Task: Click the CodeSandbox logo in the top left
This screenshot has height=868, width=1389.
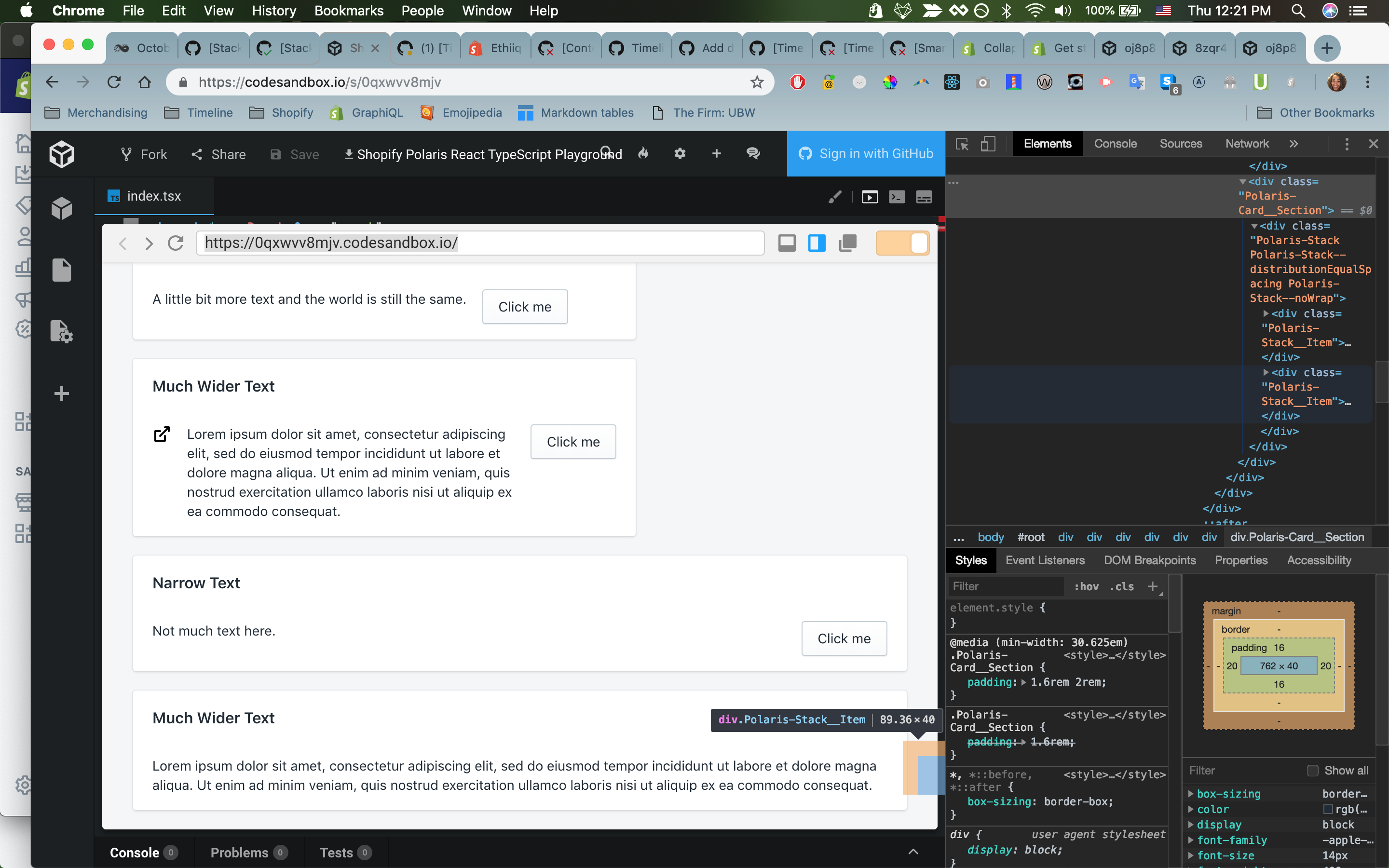Action: click(x=62, y=154)
